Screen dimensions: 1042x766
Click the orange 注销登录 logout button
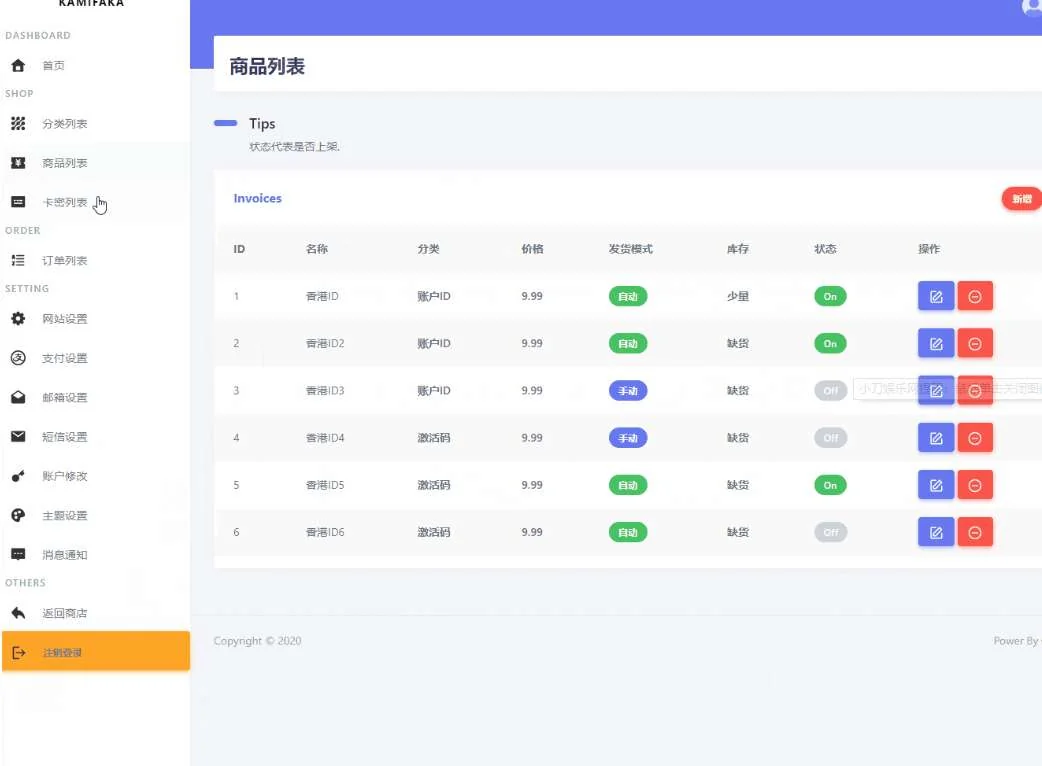(x=95, y=652)
